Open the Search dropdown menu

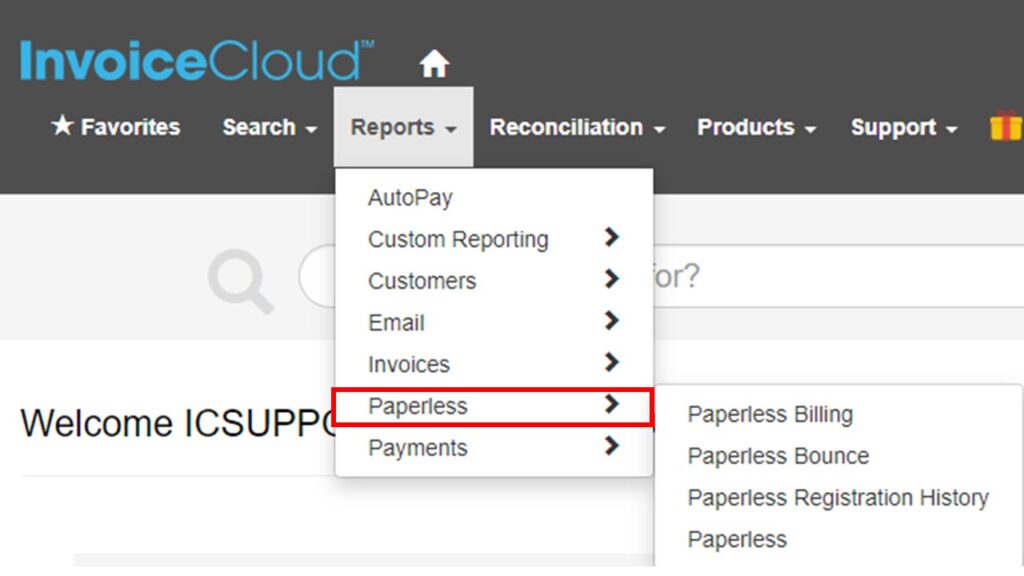[270, 127]
